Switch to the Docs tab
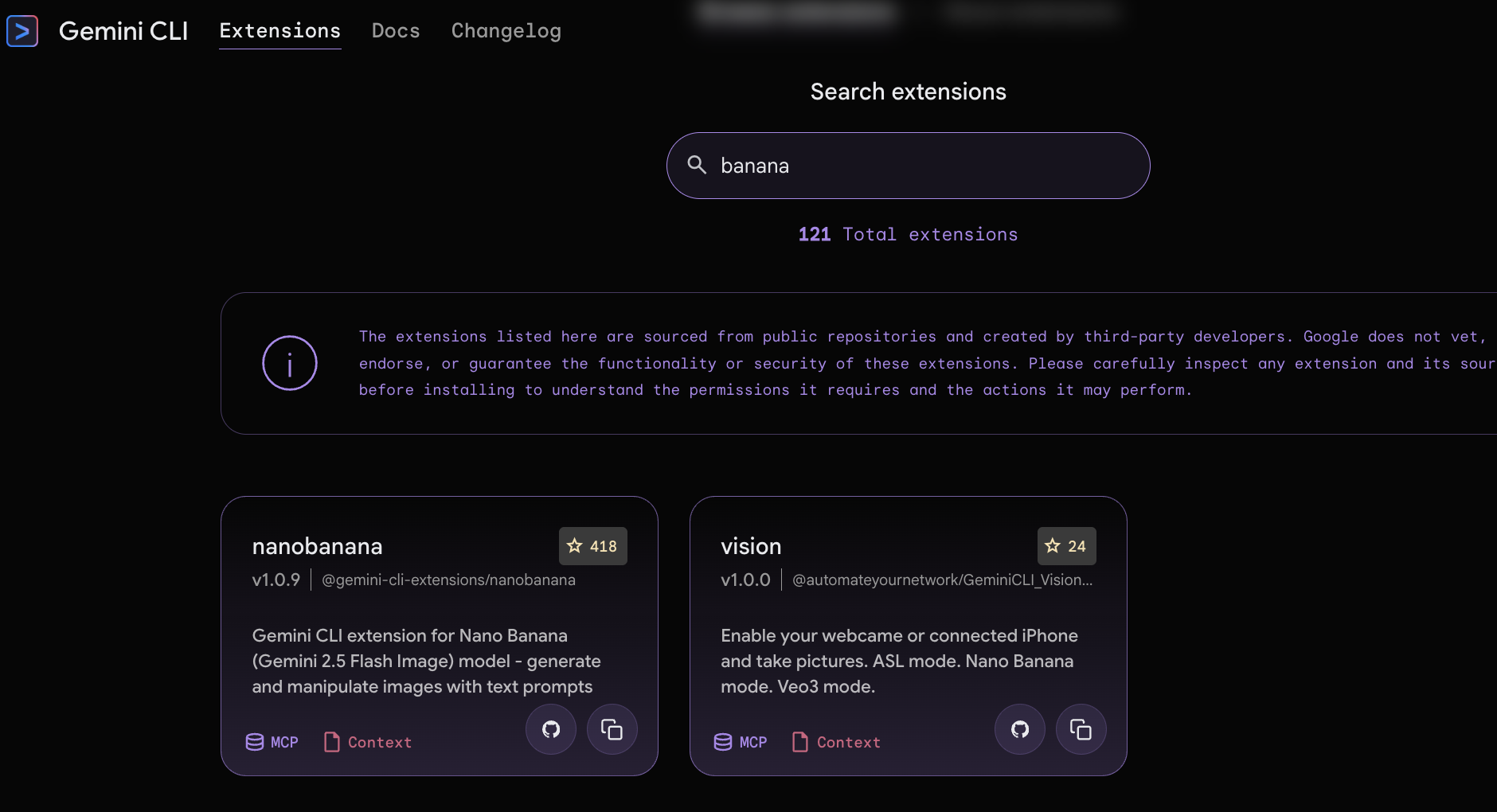 click(396, 31)
